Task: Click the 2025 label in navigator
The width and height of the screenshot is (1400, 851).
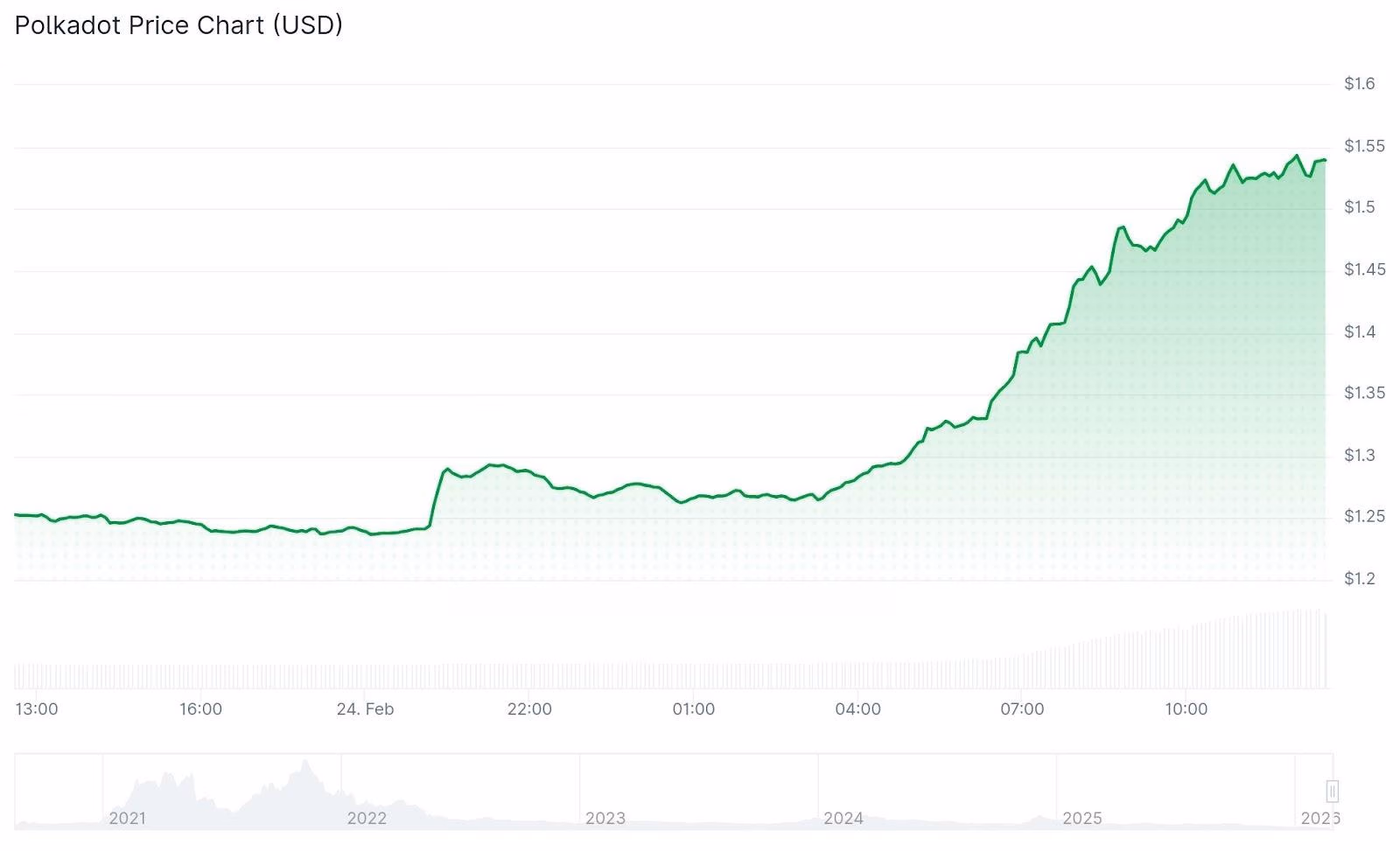Action: click(1081, 819)
